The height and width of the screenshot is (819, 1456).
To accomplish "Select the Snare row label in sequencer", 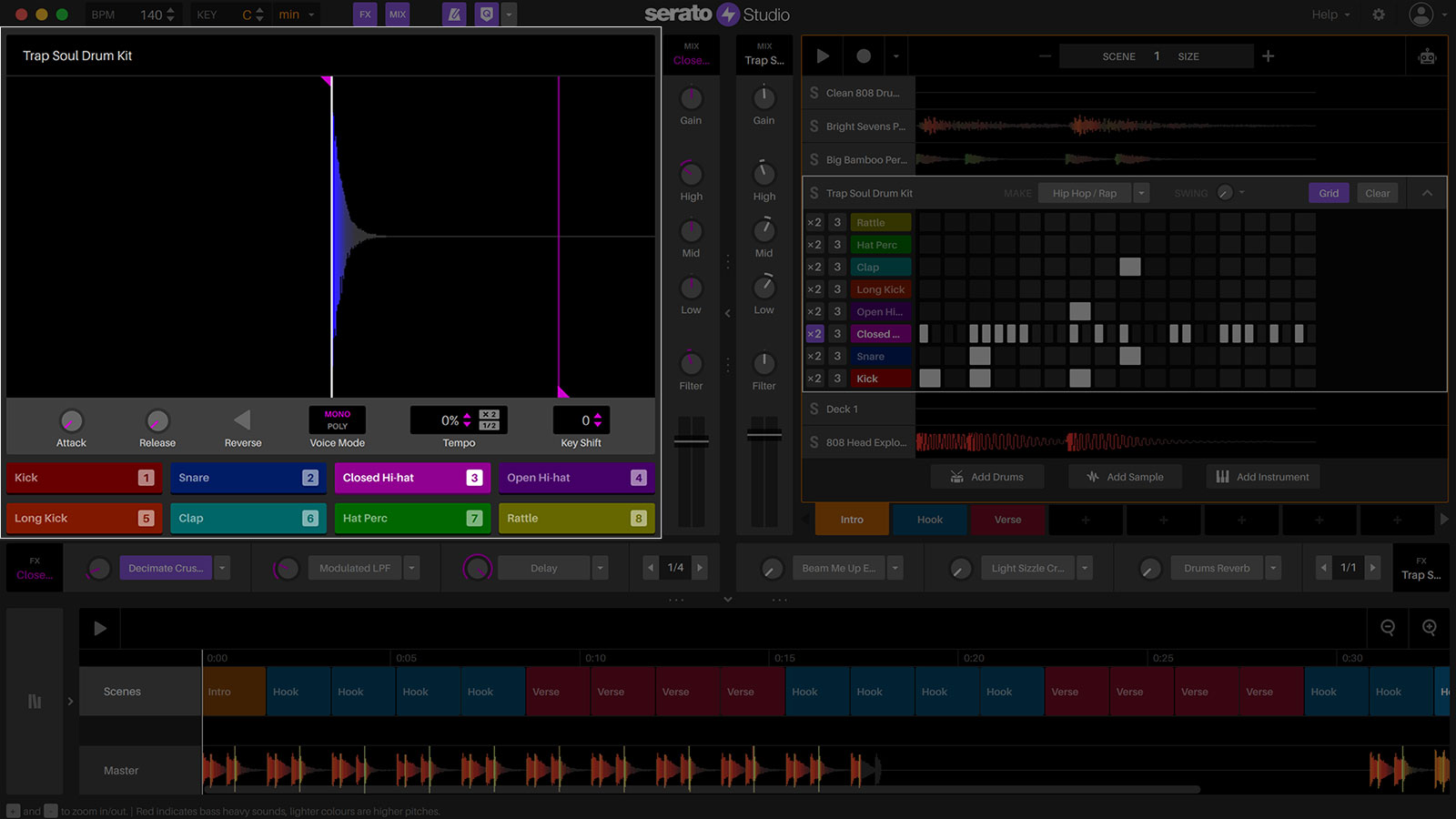I will tap(881, 357).
